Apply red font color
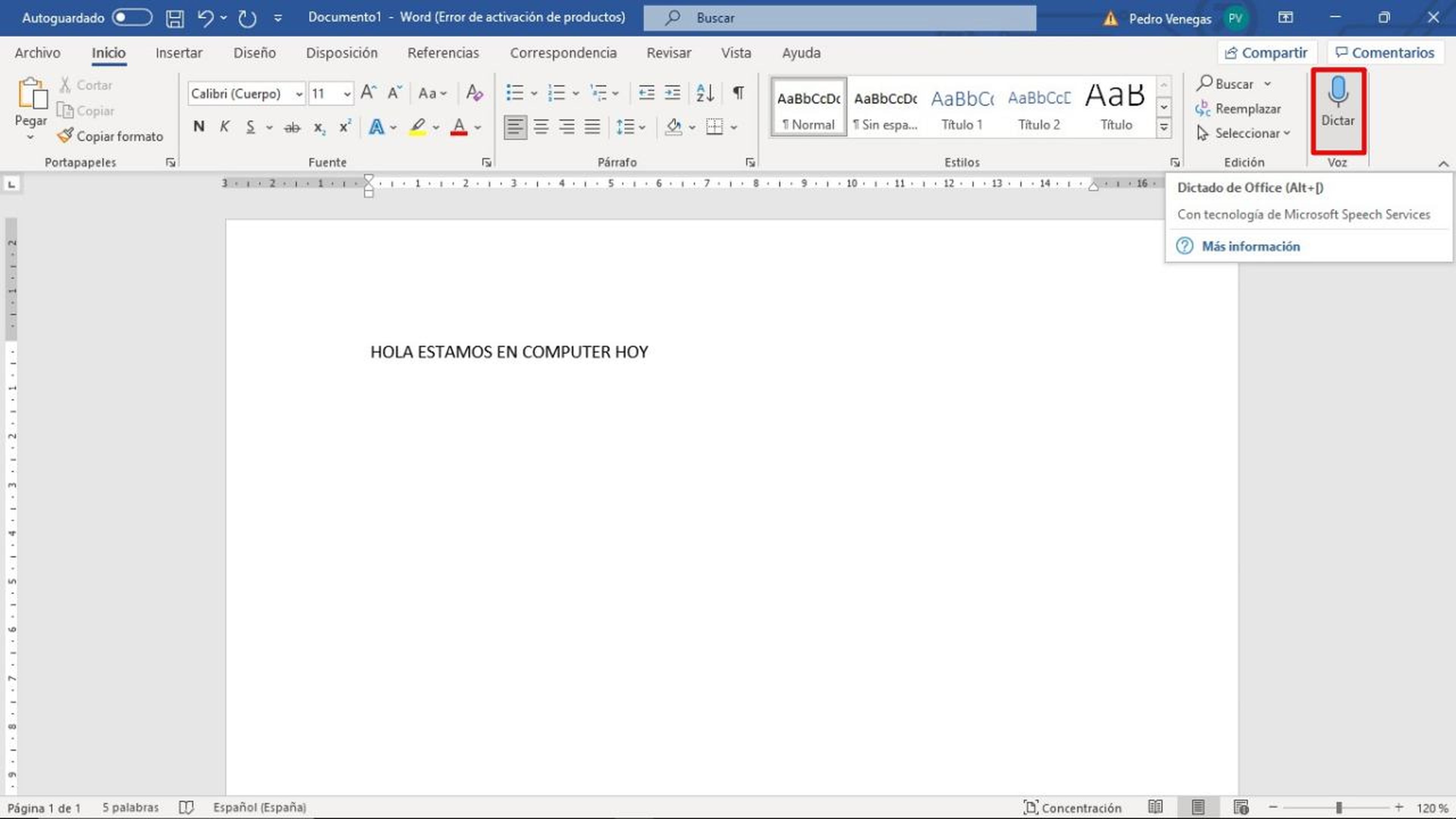 click(459, 127)
